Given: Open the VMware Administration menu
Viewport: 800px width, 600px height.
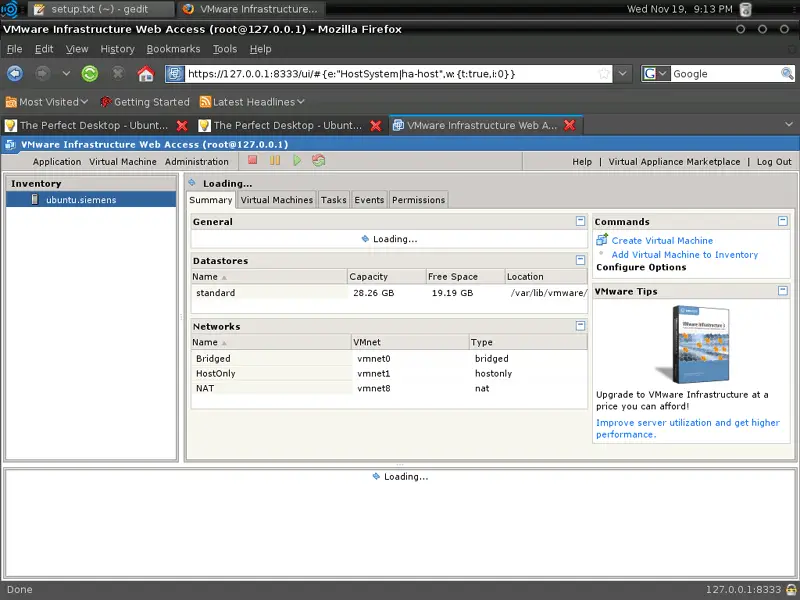Looking at the screenshot, I should click(196, 162).
